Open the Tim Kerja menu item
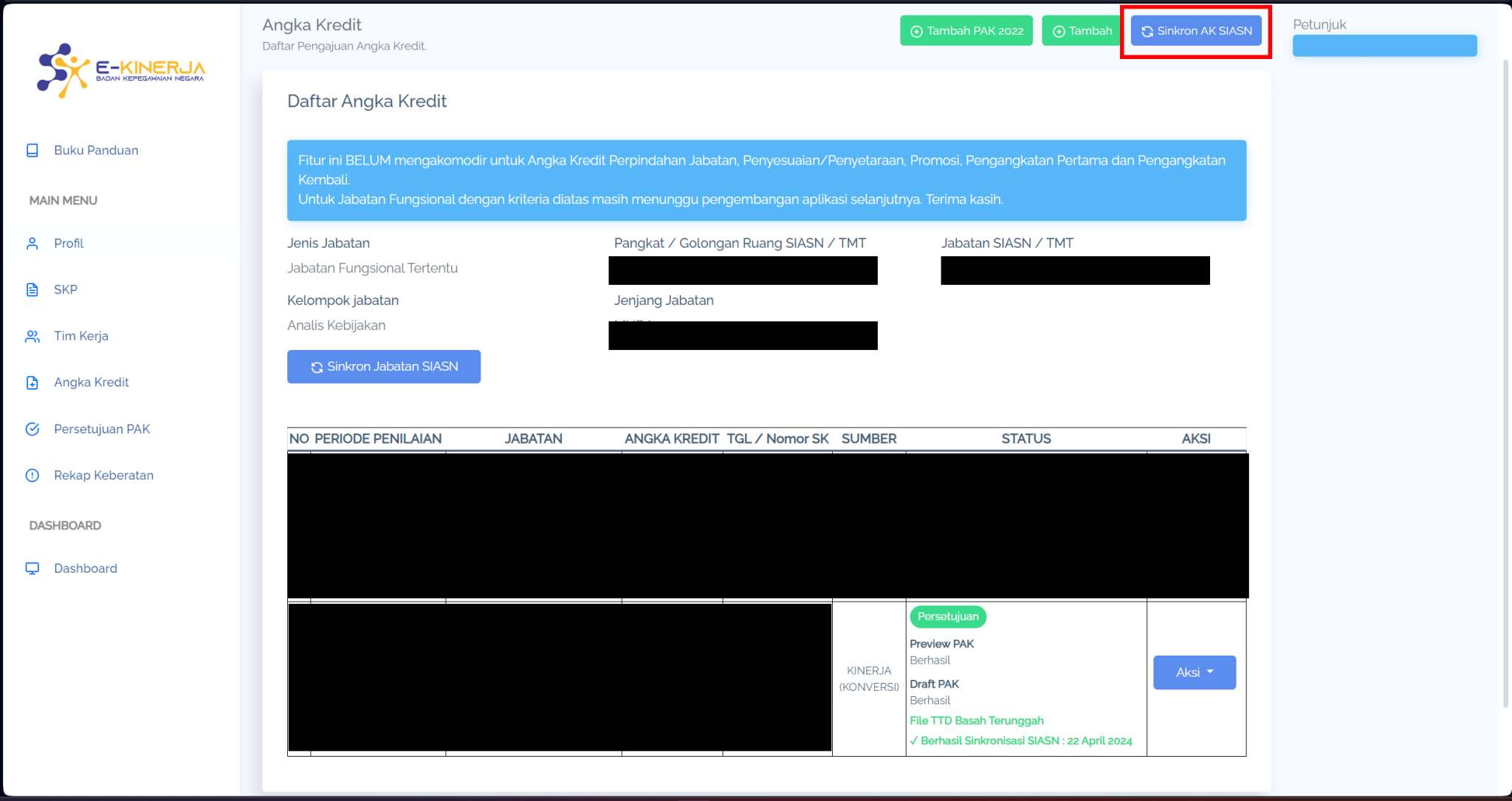Image resolution: width=1512 pixels, height=801 pixels. coord(81,336)
